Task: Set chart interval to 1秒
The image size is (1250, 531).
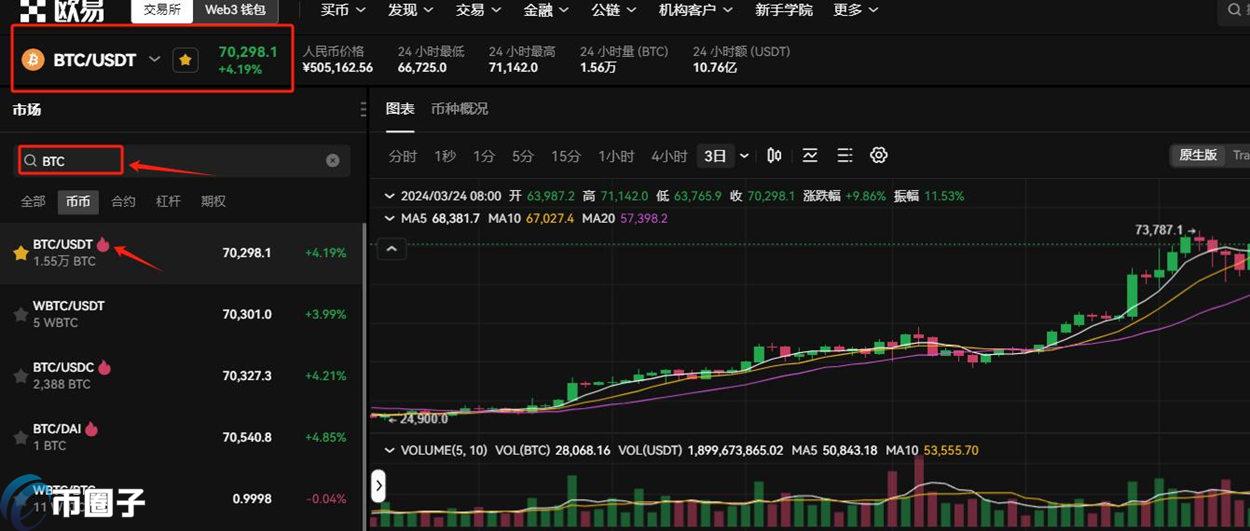Action: 445,156
